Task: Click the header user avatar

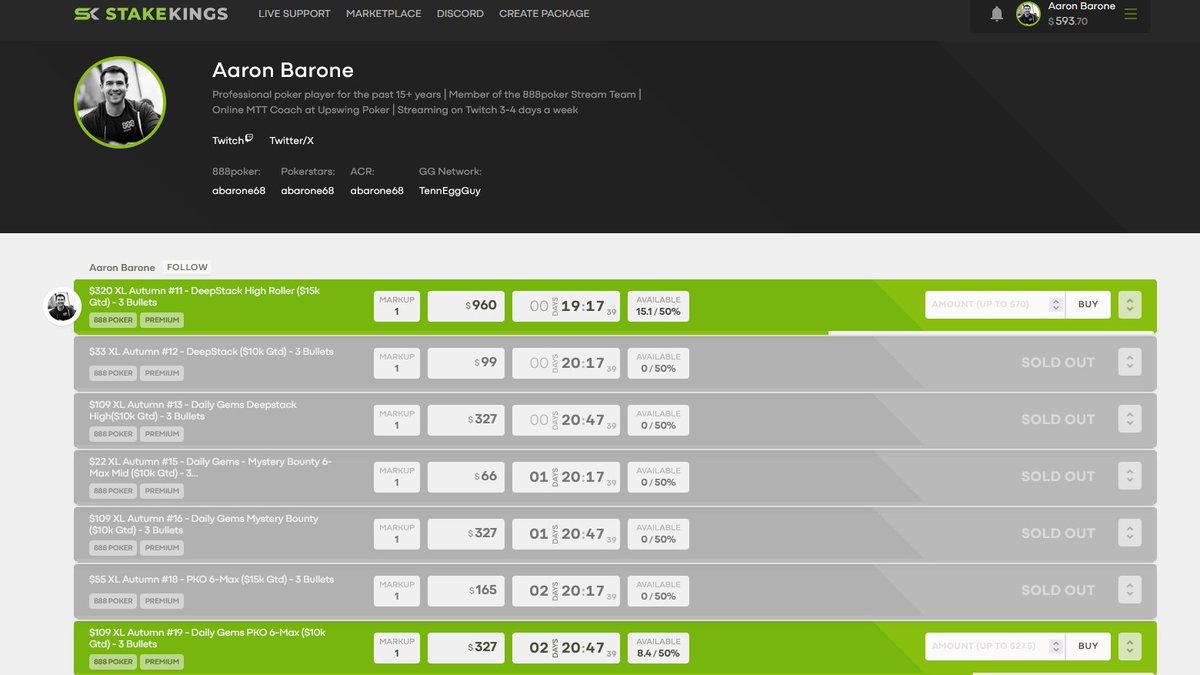Action: [1028, 14]
